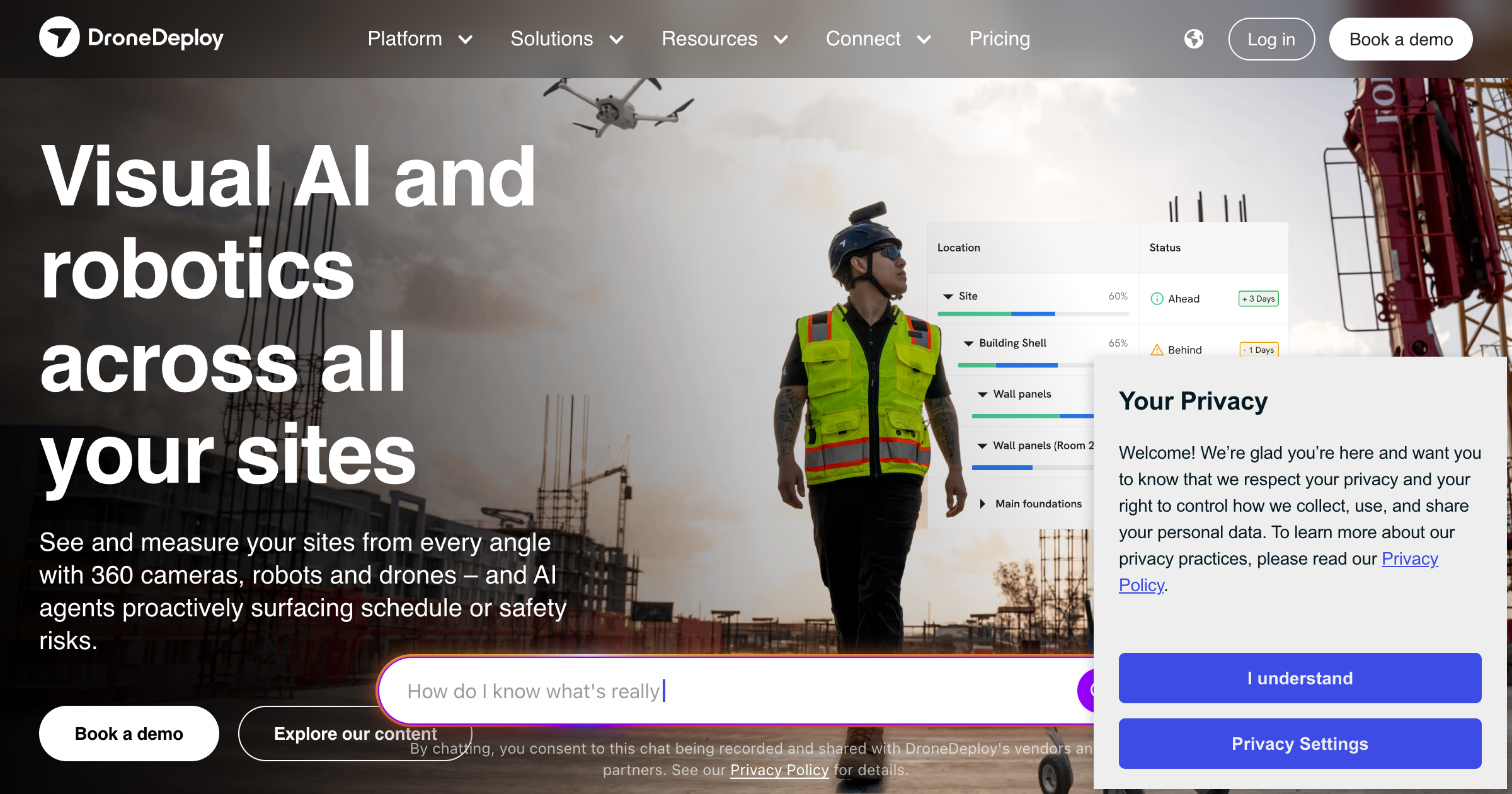1512x794 pixels.
Task: Click the I understand button
Action: 1300,678
